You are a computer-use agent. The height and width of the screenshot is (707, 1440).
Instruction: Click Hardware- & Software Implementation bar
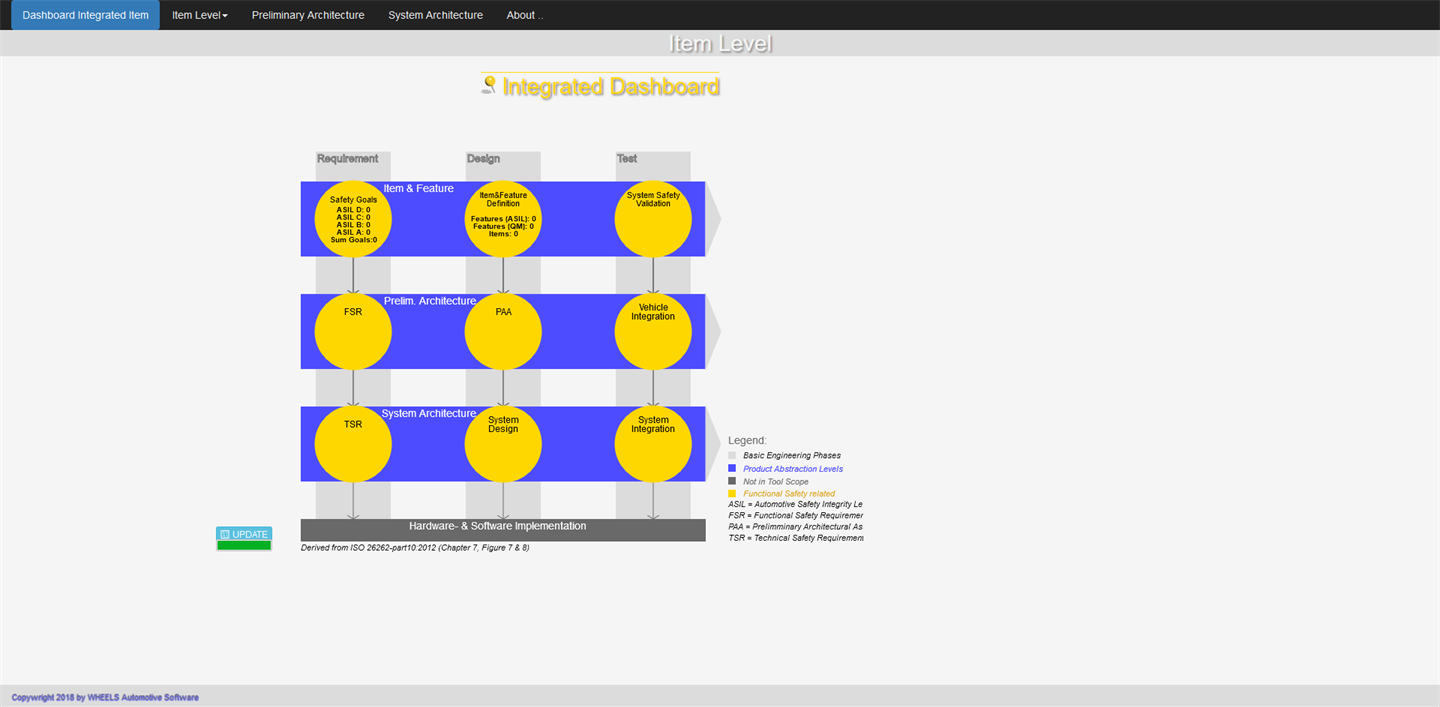point(503,530)
